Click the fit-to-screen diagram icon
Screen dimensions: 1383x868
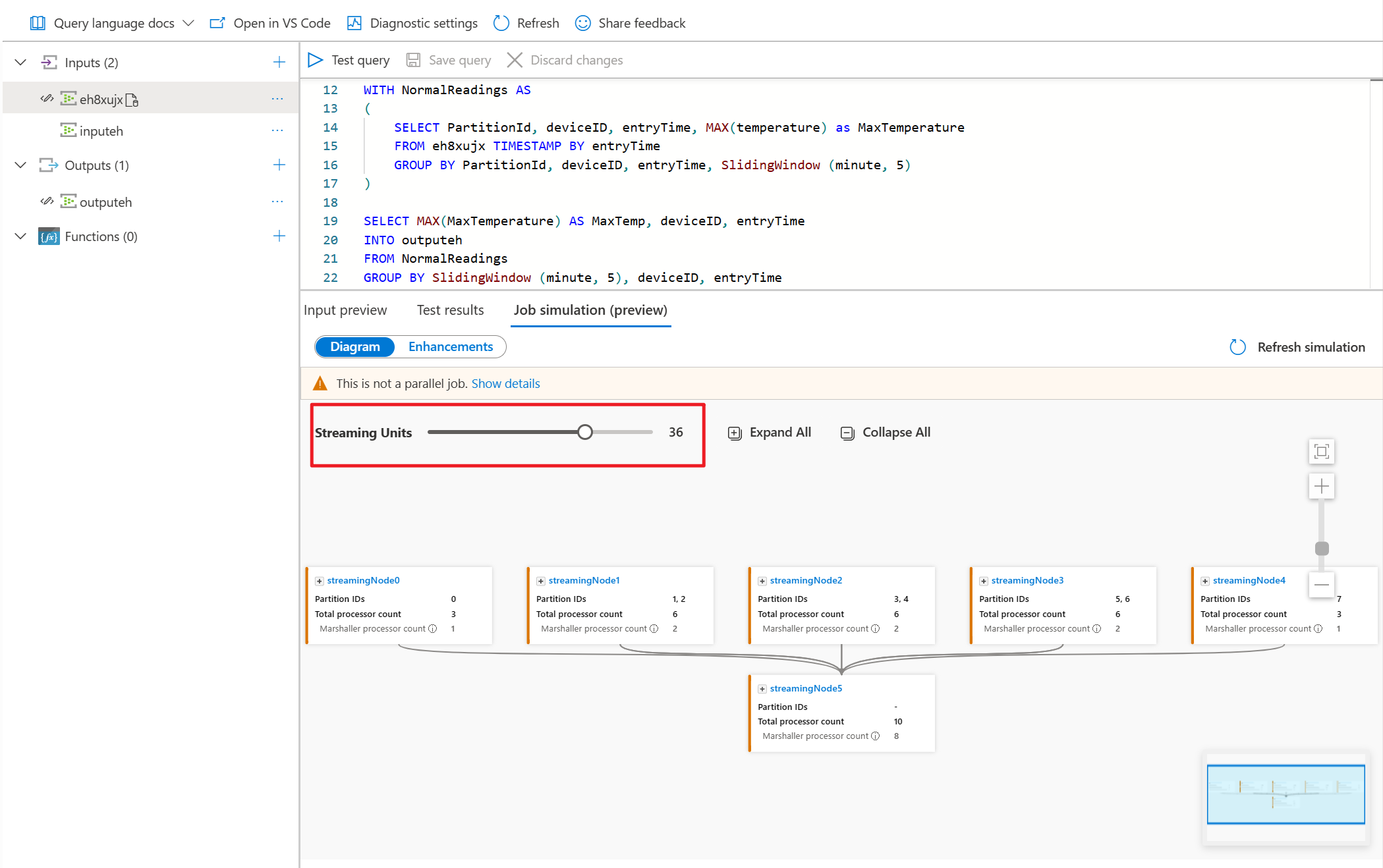pyautogui.click(x=1321, y=452)
